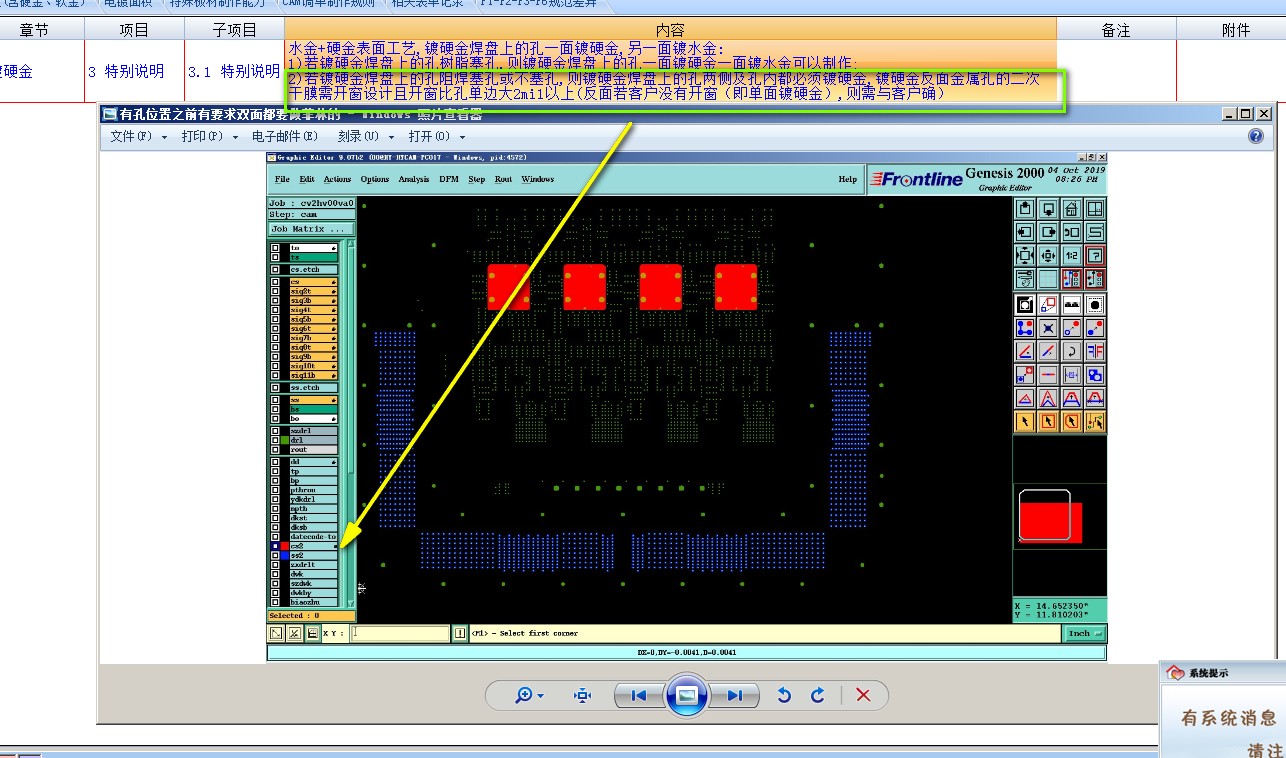Screen dimensions: 1286x758
Task: Open Genesis Actions menu
Action: 337,179
